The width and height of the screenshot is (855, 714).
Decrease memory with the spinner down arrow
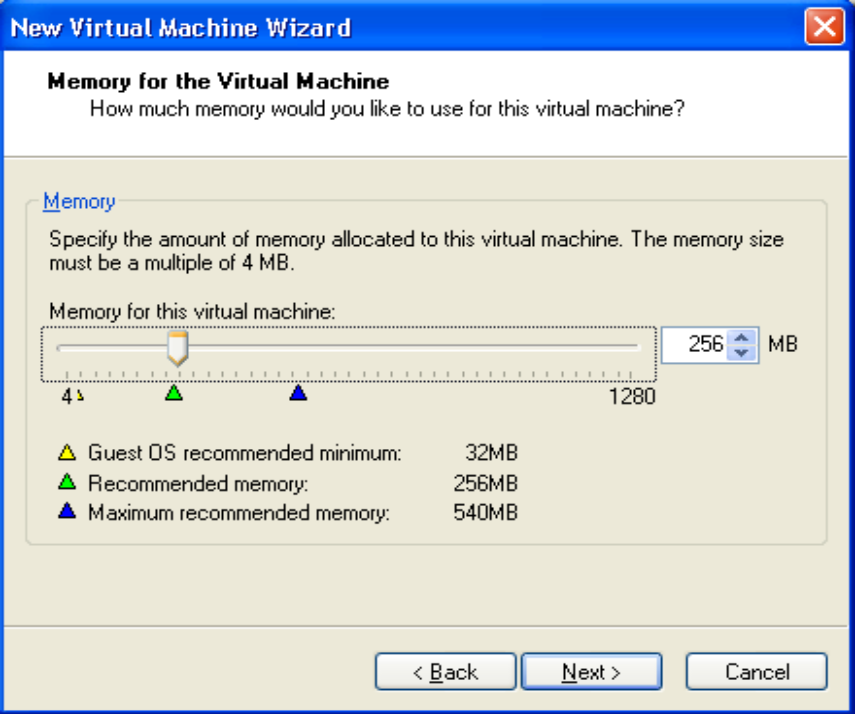click(741, 352)
